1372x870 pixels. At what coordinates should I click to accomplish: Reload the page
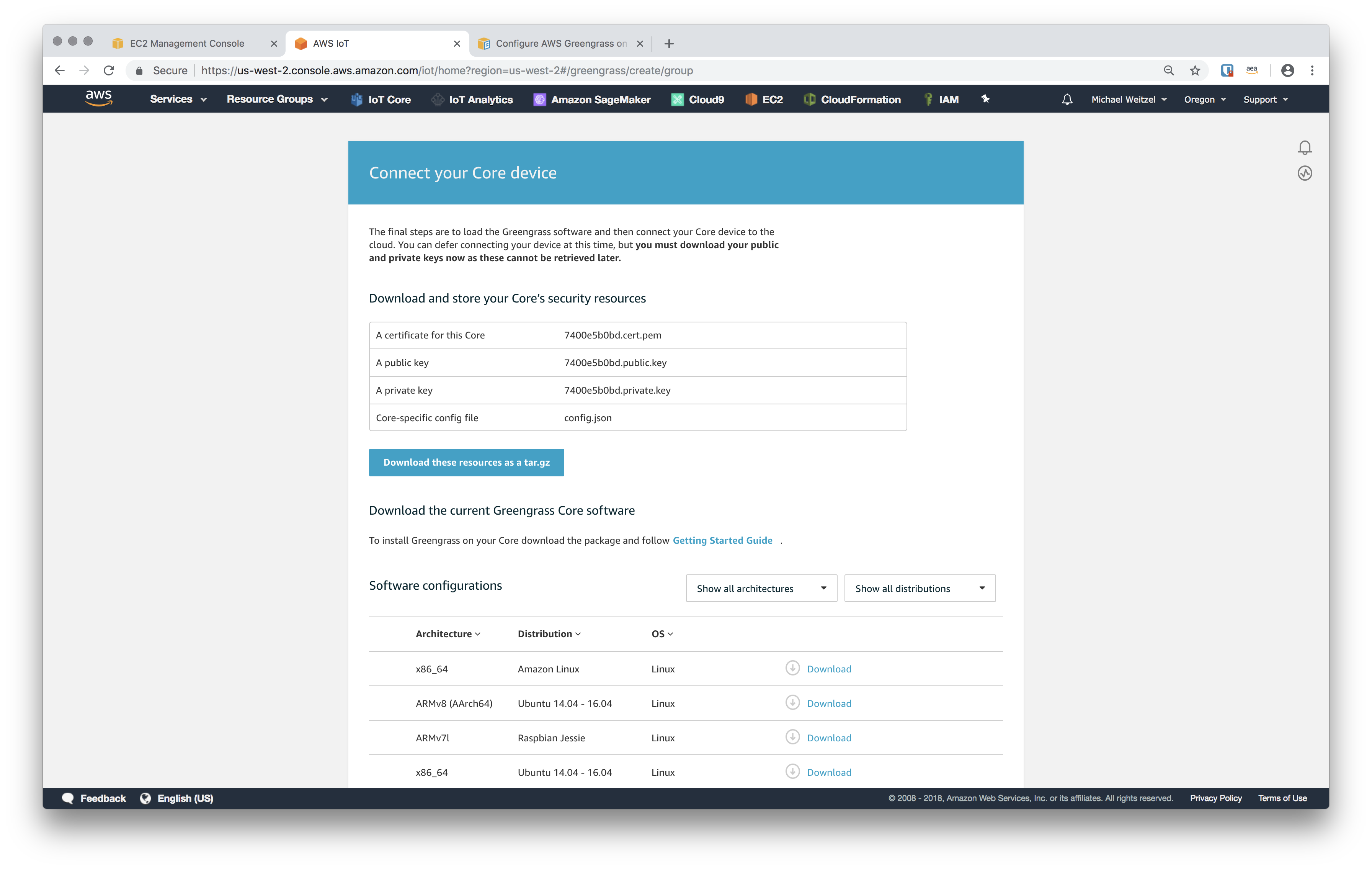pos(109,70)
